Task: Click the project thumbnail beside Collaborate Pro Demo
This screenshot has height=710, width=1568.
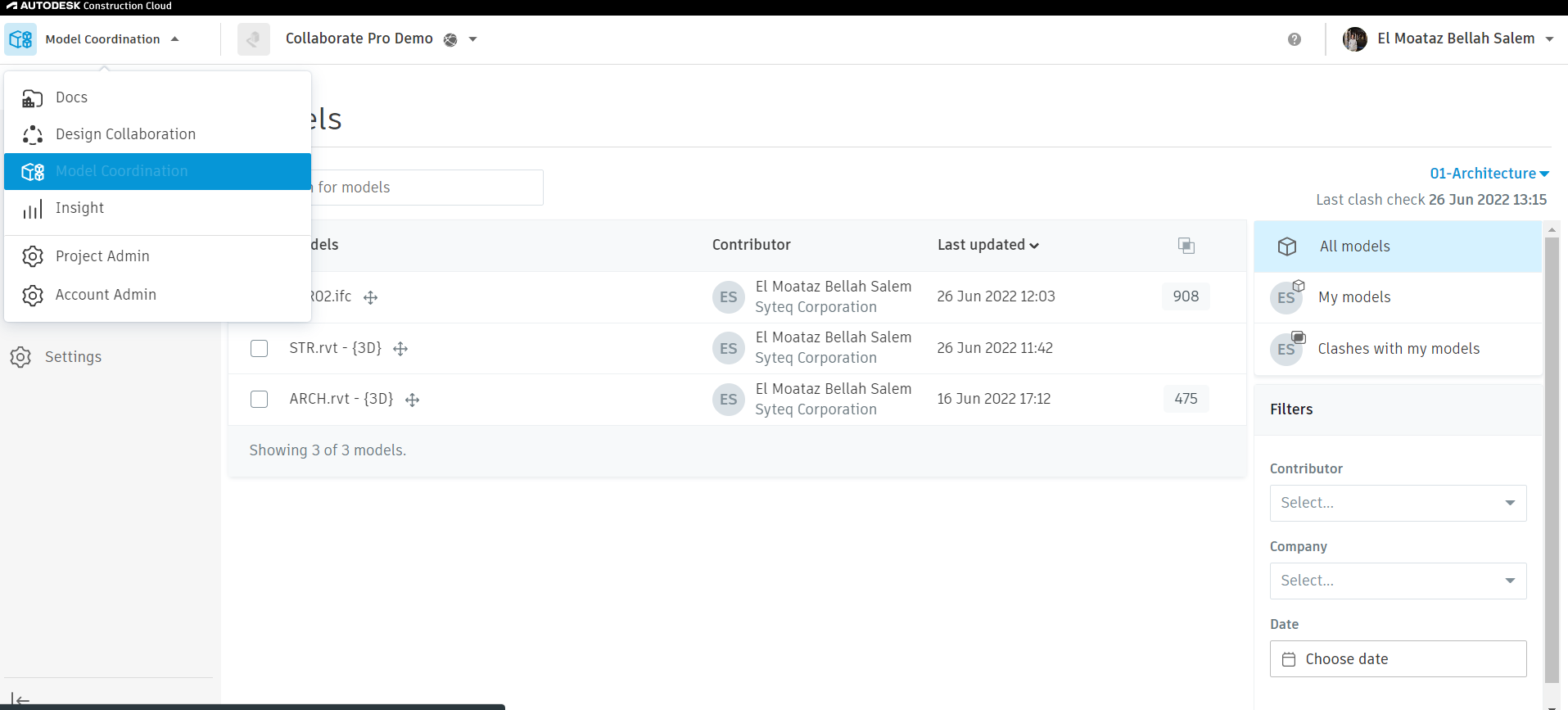Action: pyautogui.click(x=254, y=39)
